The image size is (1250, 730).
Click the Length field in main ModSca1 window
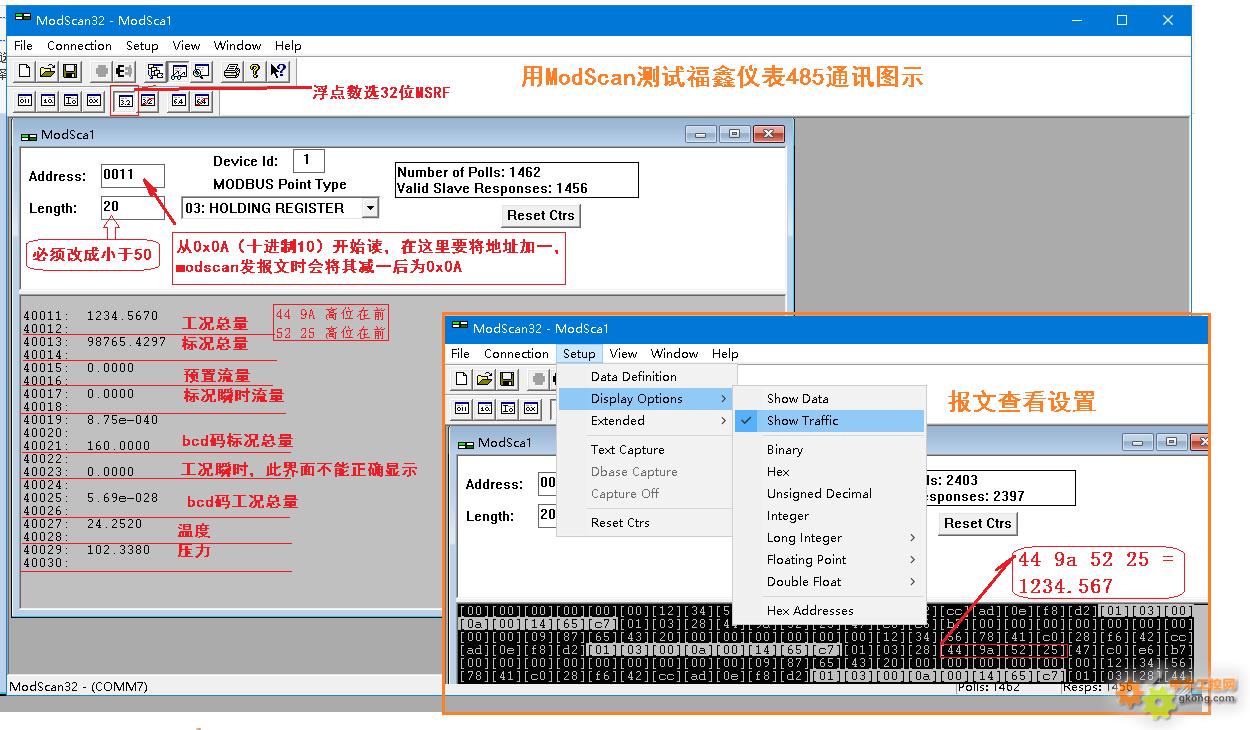click(x=132, y=207)
